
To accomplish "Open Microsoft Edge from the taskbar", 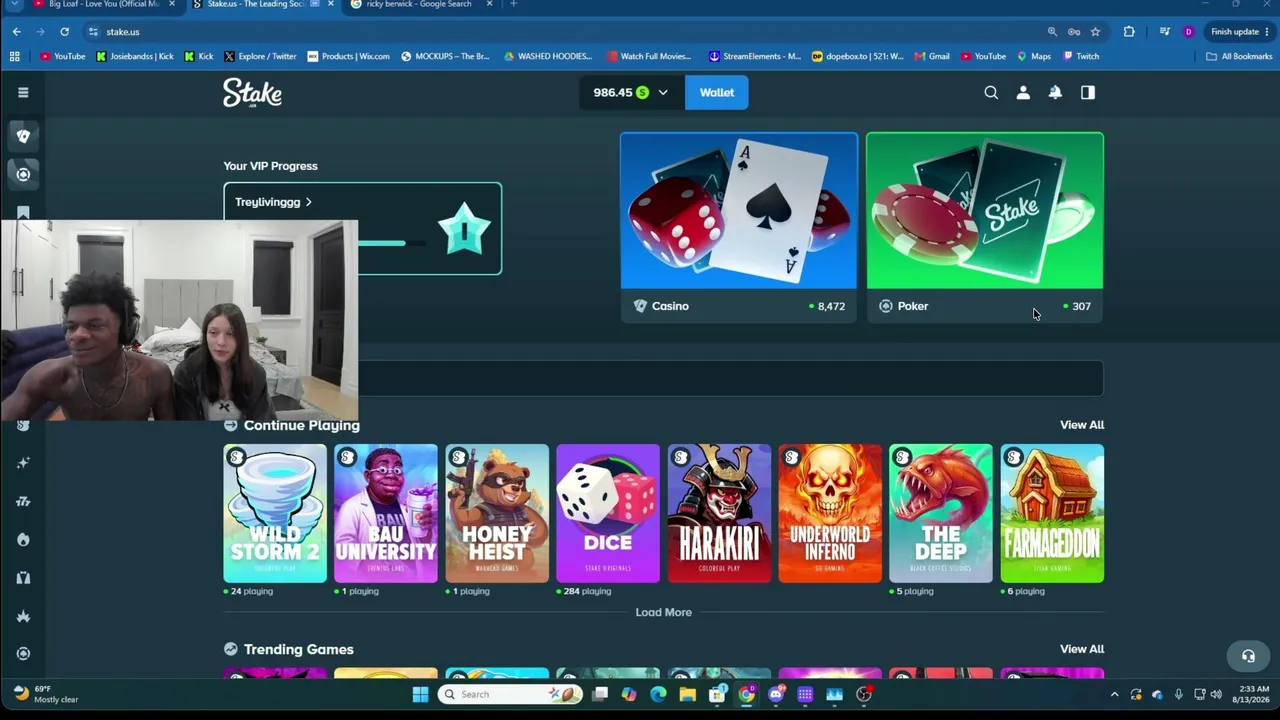I will pyautogui.click(x=658, y=694).
